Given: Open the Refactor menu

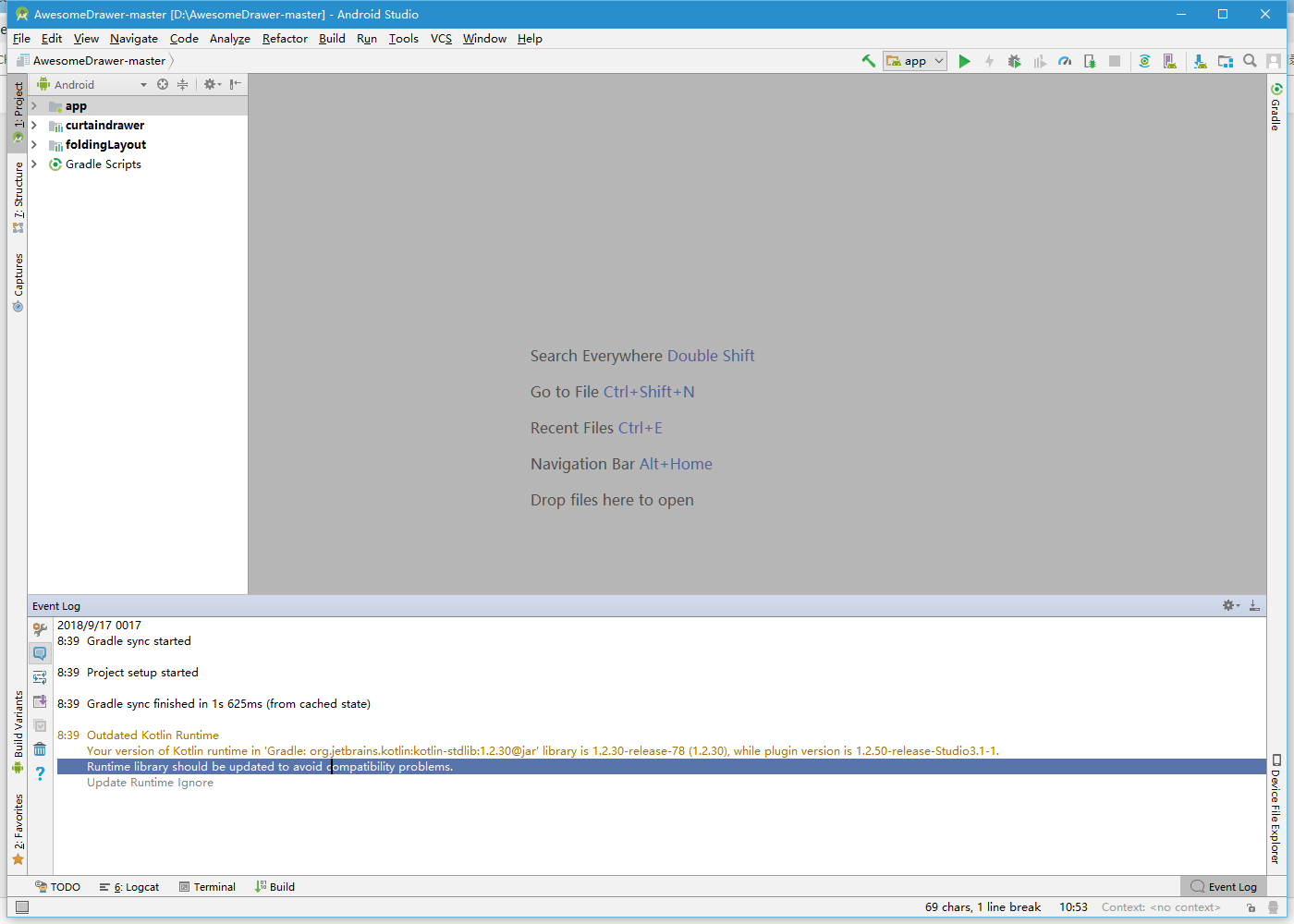Looking at the screenshot, I should pos(285,39).
